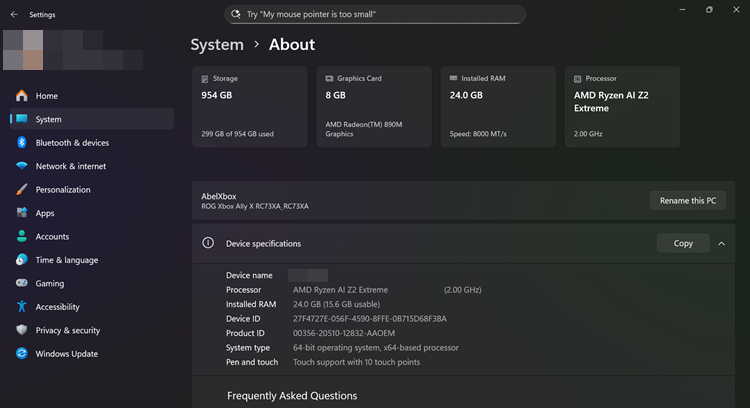Image resolution: width=750 pixels, height=408 pixels.
Task: Open Accounts settings
Action: [x=91, y=236]
